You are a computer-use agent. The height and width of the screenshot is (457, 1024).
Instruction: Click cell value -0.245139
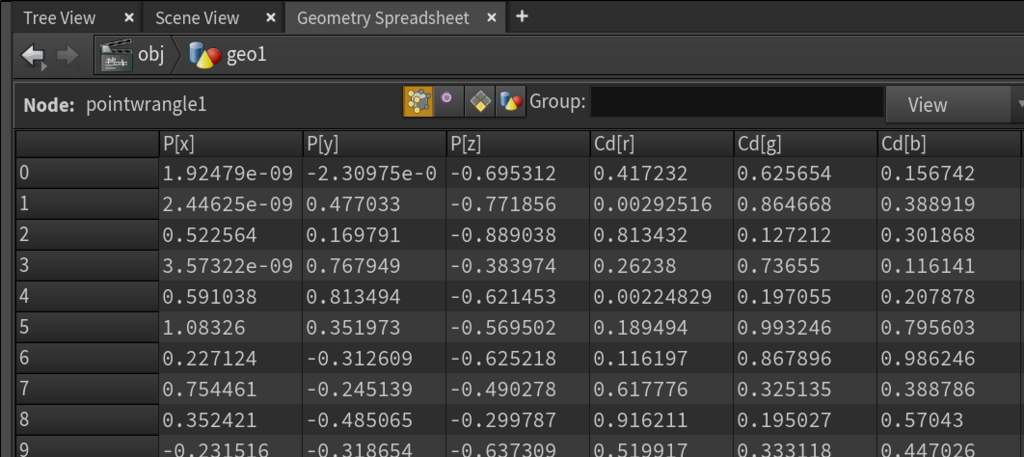point(359,390)
